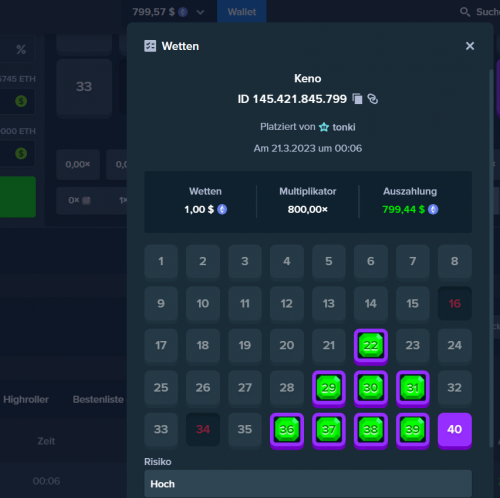Image resolution: width=500 pixels, height=498 pixels.
Task: Click Keno tile number 35
Action: tap(245, 430)
